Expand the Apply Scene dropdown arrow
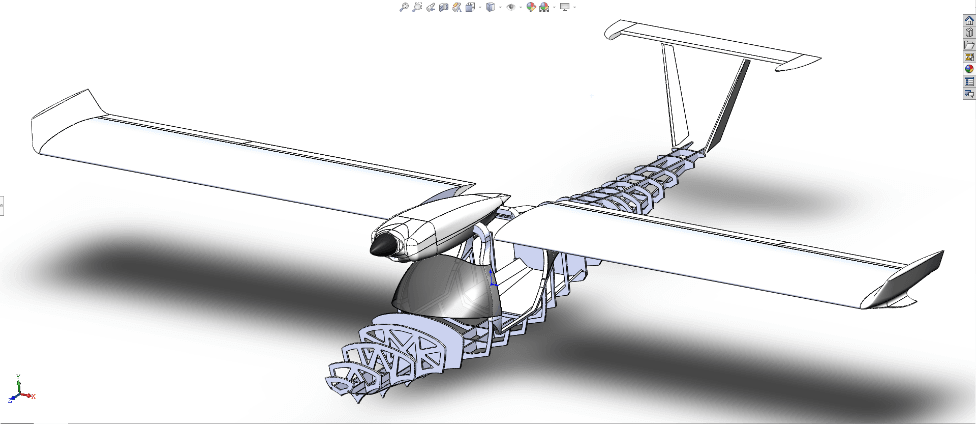This screenshot has height=424, width=976. [554, 7]
